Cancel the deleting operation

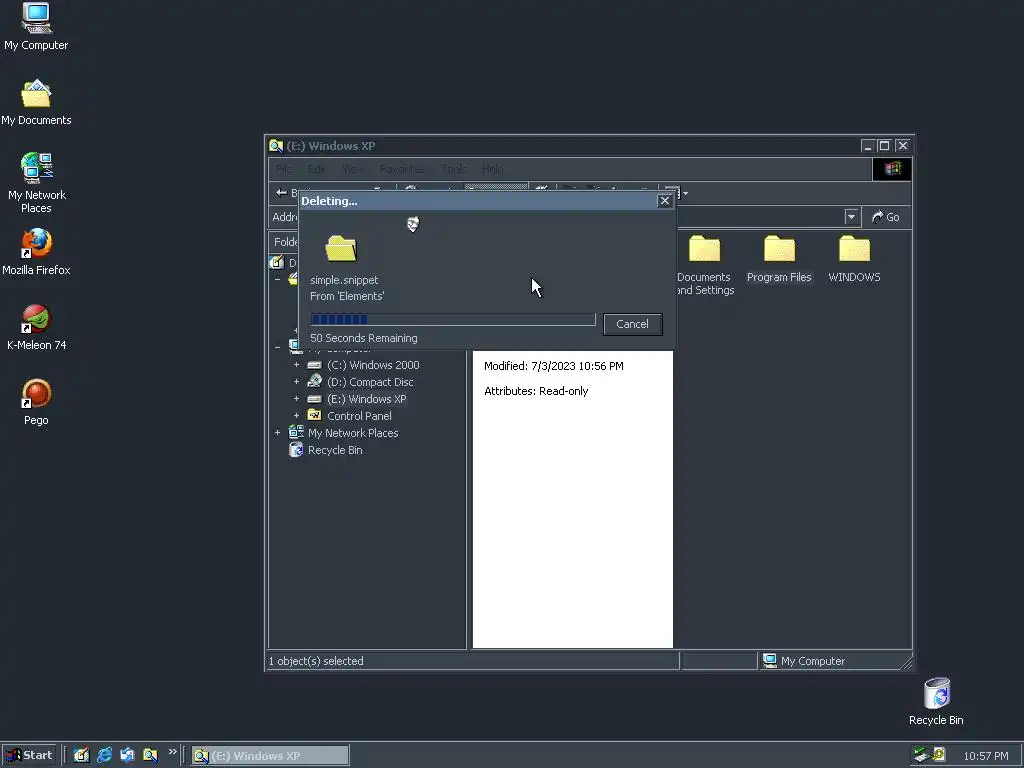pos(632,324)
